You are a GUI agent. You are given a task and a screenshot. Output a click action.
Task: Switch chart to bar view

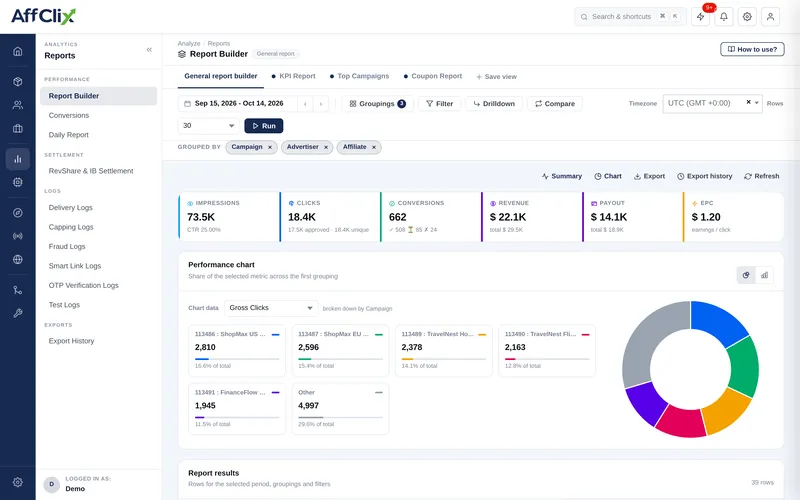point(764,275)
